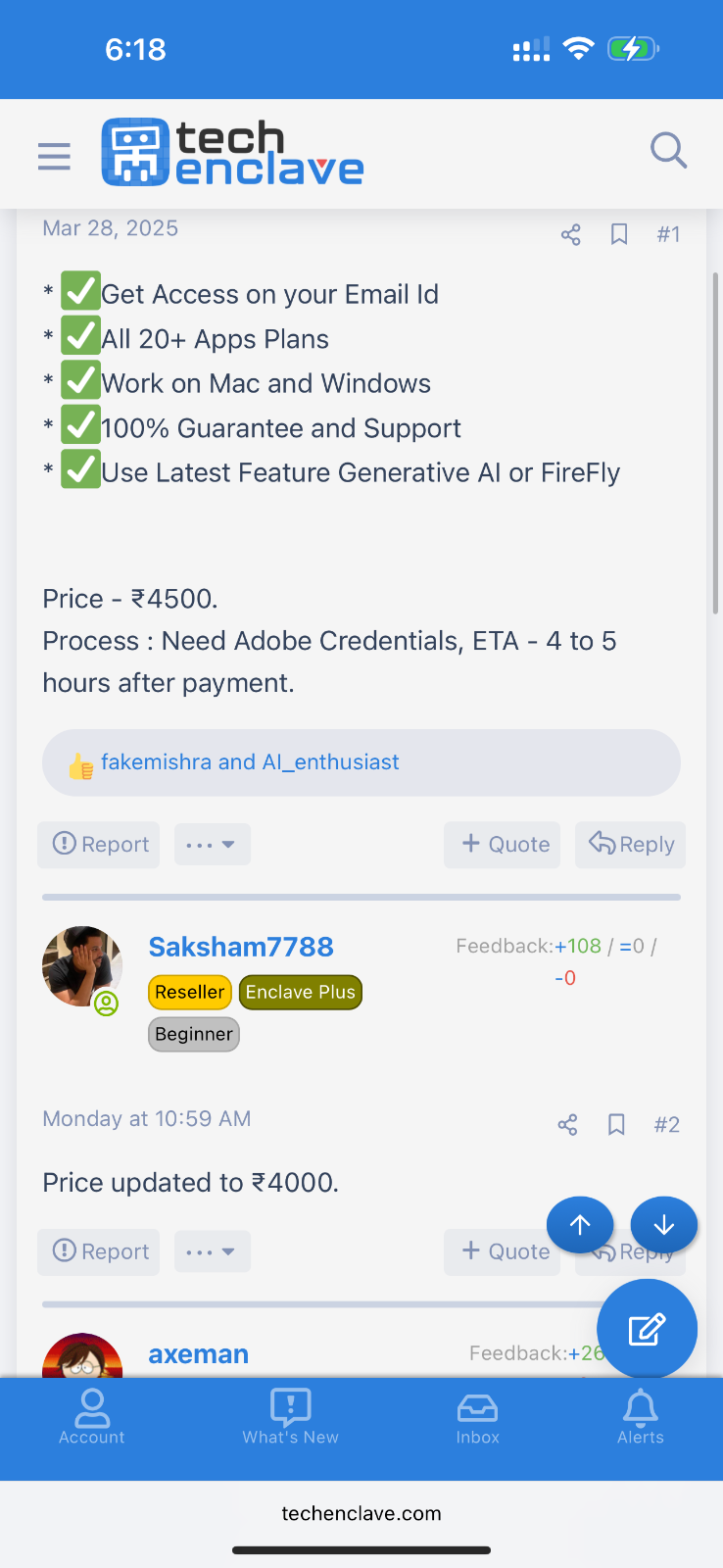The image size is (723, 1568).
Task: Expand the more-options dropdown under post #2
Action: (x=213, y=1252)
